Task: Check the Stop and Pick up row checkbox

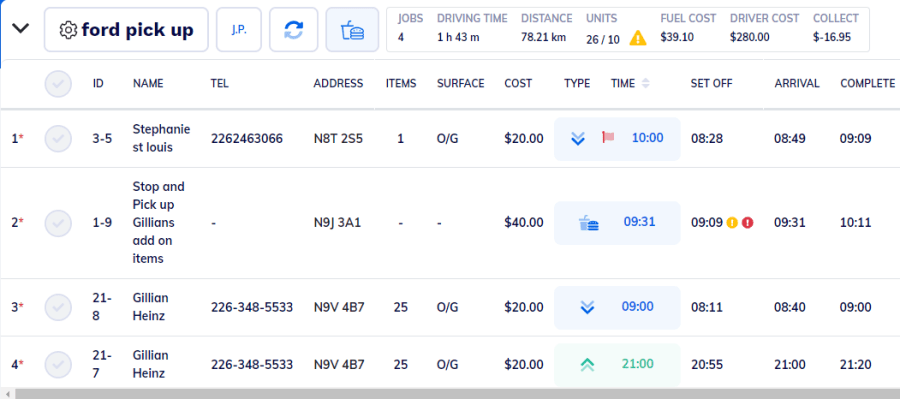Action: click(58, 223)
